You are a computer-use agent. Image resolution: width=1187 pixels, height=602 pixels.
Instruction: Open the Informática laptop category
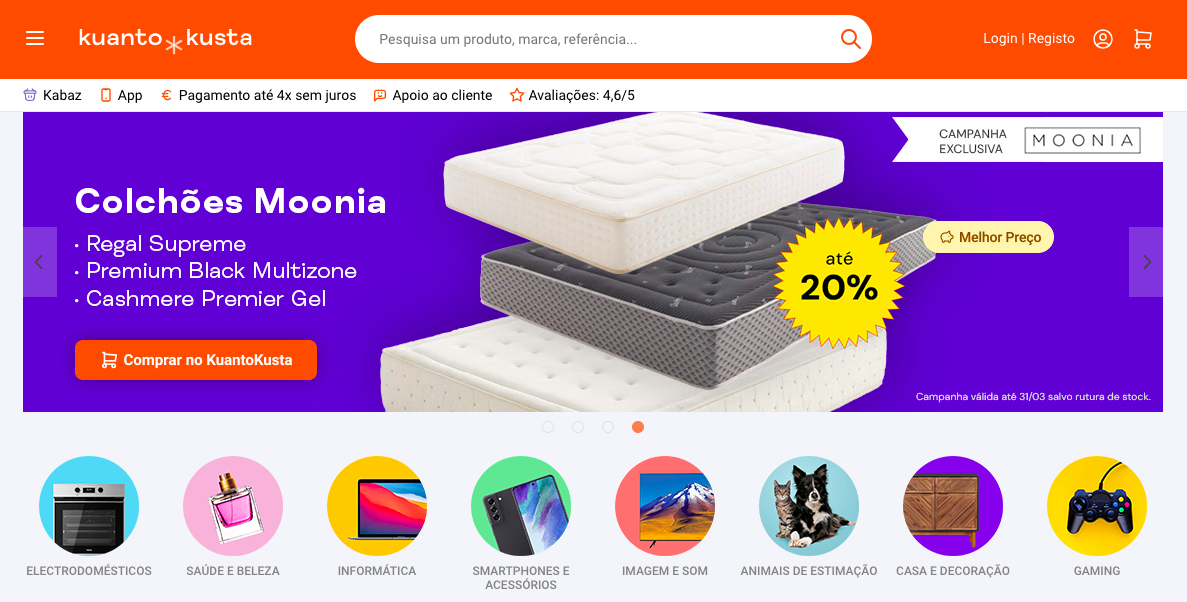377,506
